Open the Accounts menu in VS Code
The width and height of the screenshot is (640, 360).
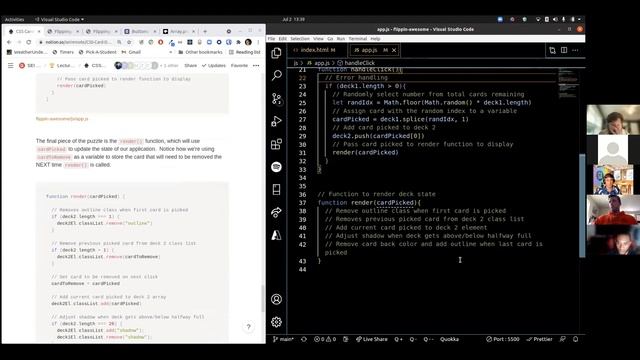[276, 299]
